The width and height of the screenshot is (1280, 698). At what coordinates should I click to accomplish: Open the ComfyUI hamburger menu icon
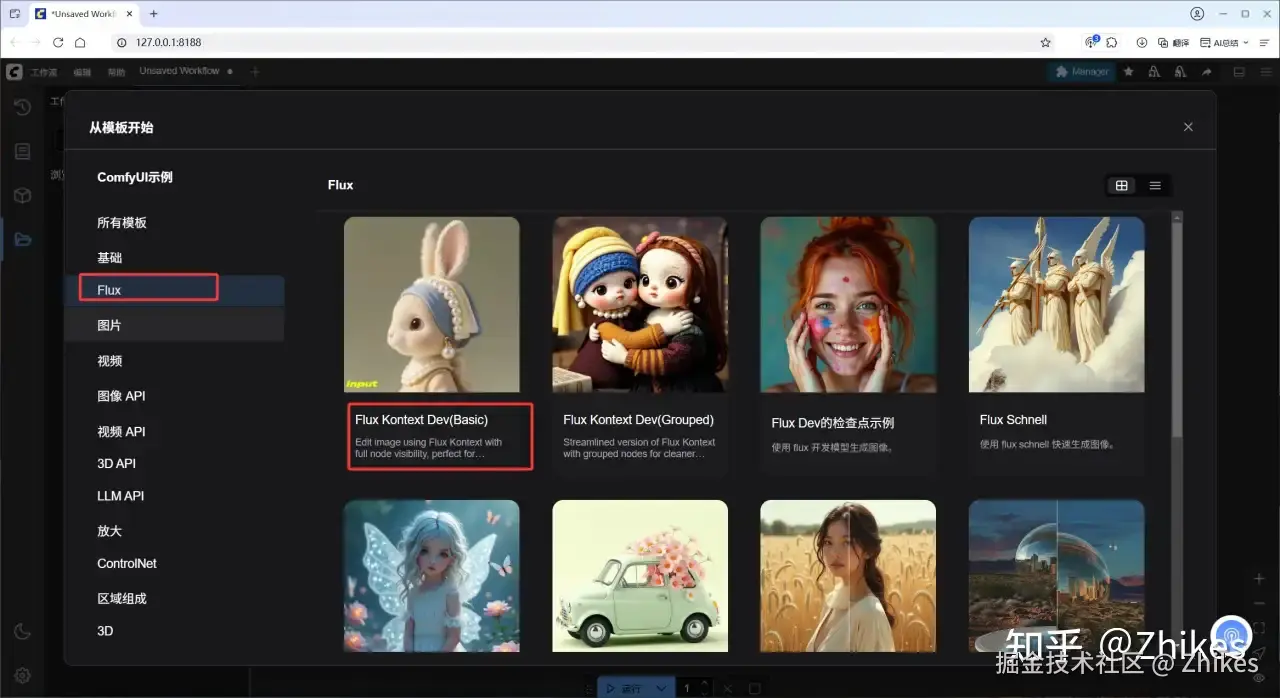pos(1264,72)
